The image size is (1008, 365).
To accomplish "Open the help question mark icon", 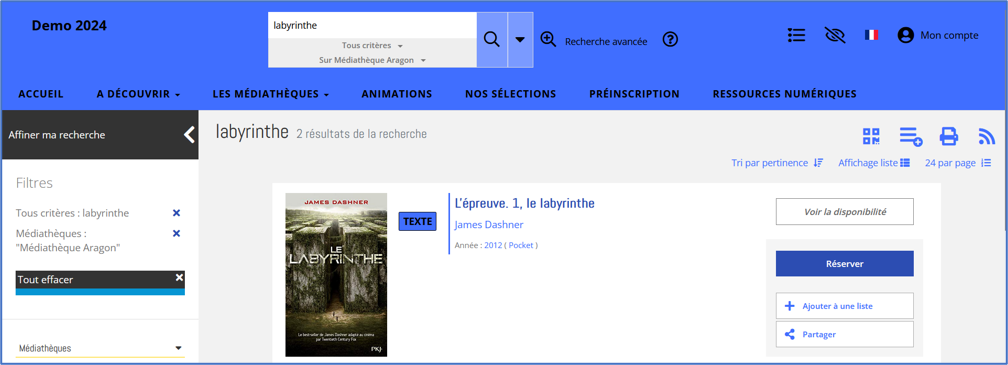I will coord(670,40).
